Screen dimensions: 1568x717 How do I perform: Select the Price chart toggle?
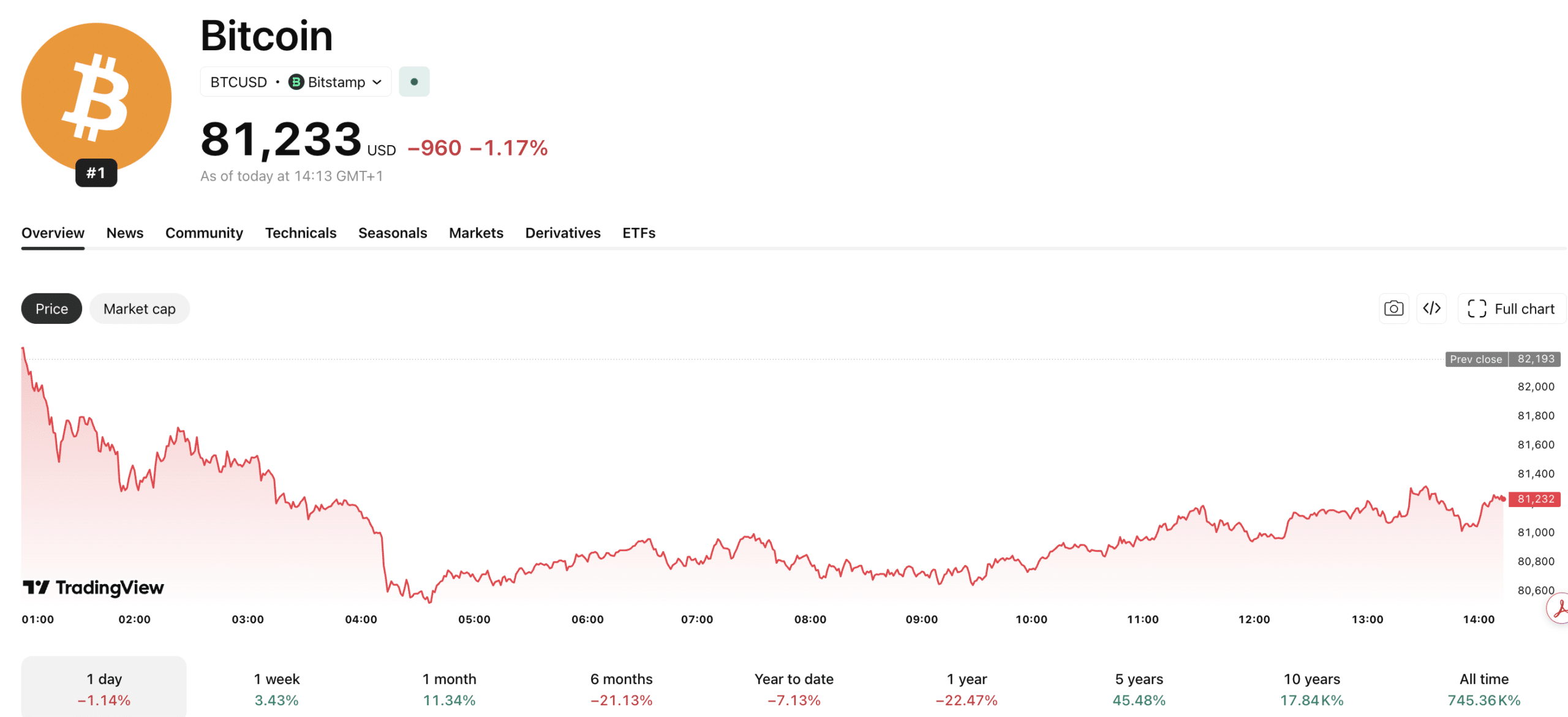(x=51, y=309)
